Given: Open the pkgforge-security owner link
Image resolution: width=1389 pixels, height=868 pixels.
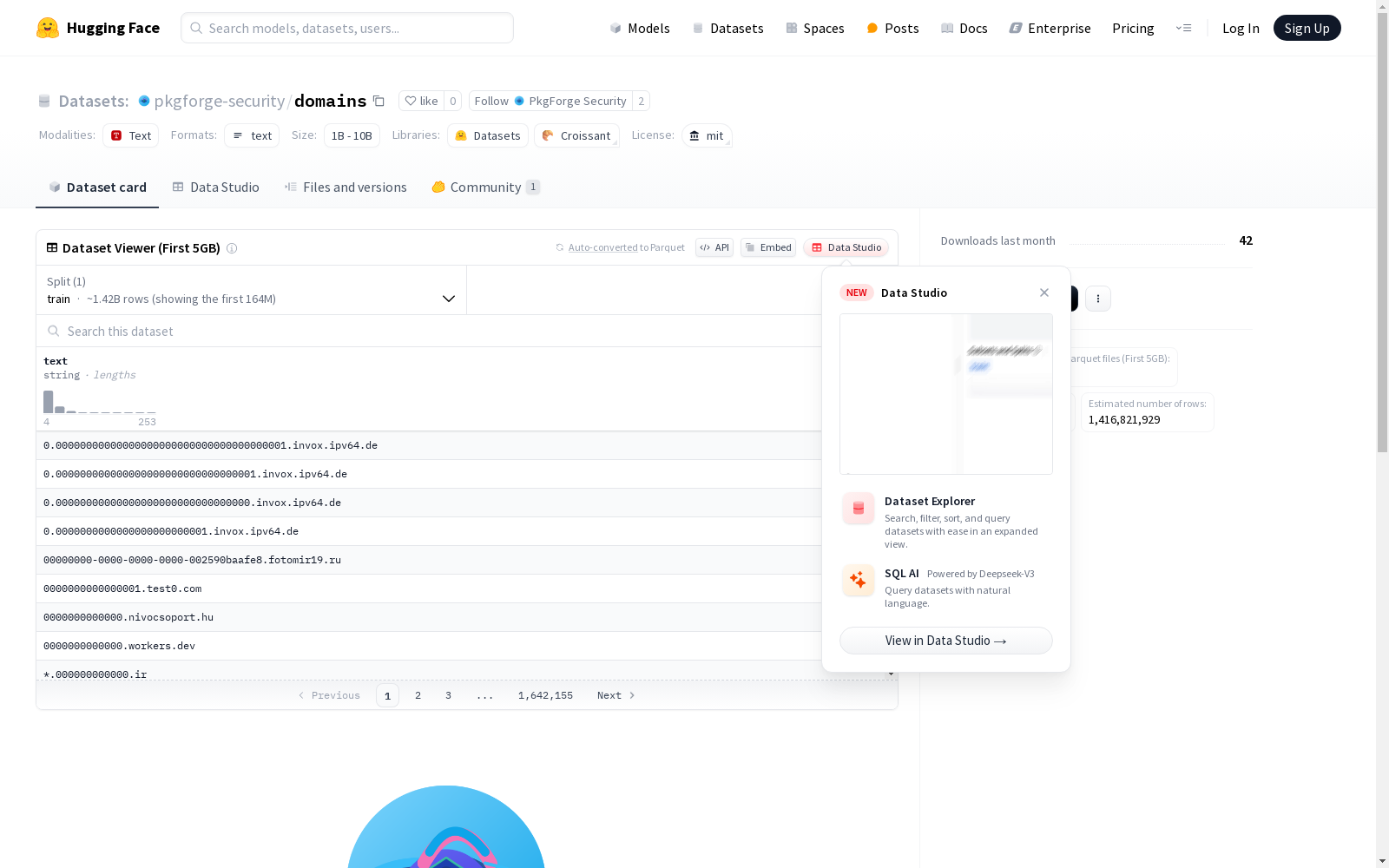Looking at the screenshot, I should 220,101.
